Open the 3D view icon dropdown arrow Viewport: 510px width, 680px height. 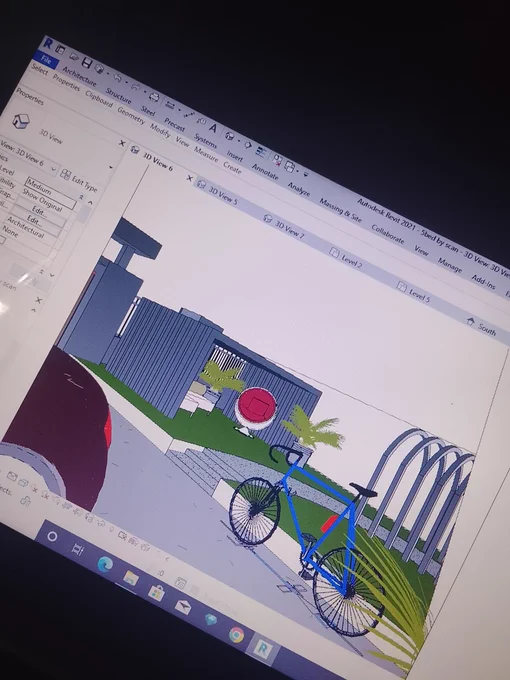(239, 141)
